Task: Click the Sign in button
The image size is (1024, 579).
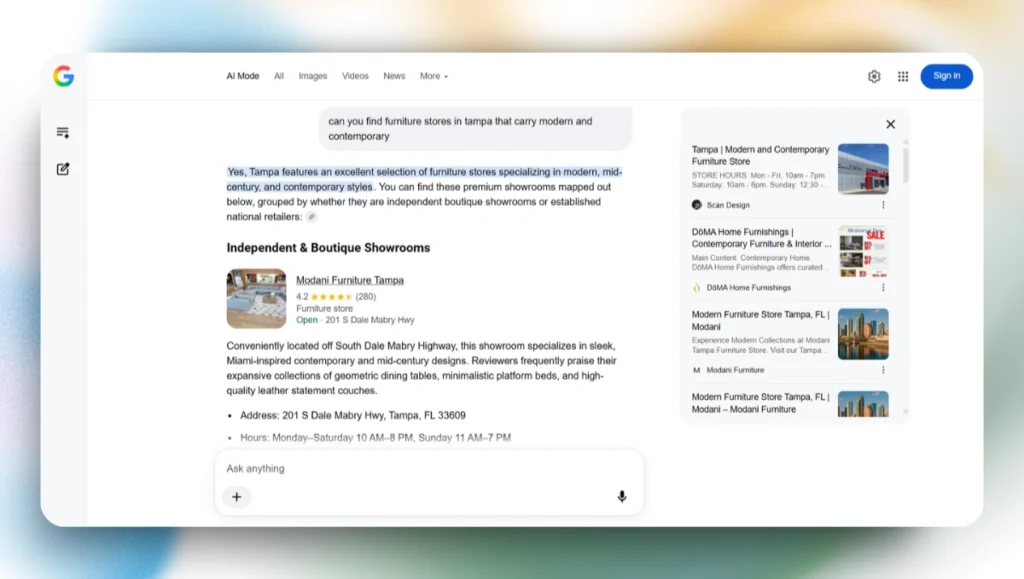Action: pos(946,76)
